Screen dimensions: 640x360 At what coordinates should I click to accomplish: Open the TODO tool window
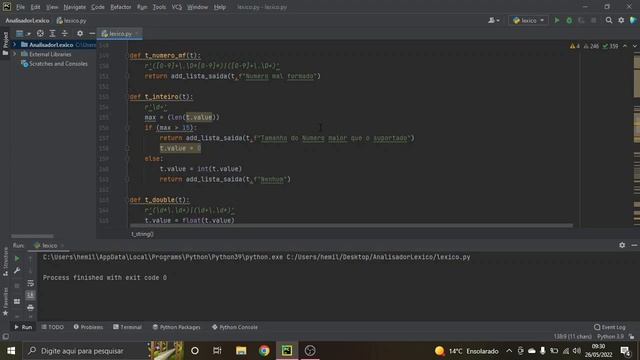(x=53, y=327)
